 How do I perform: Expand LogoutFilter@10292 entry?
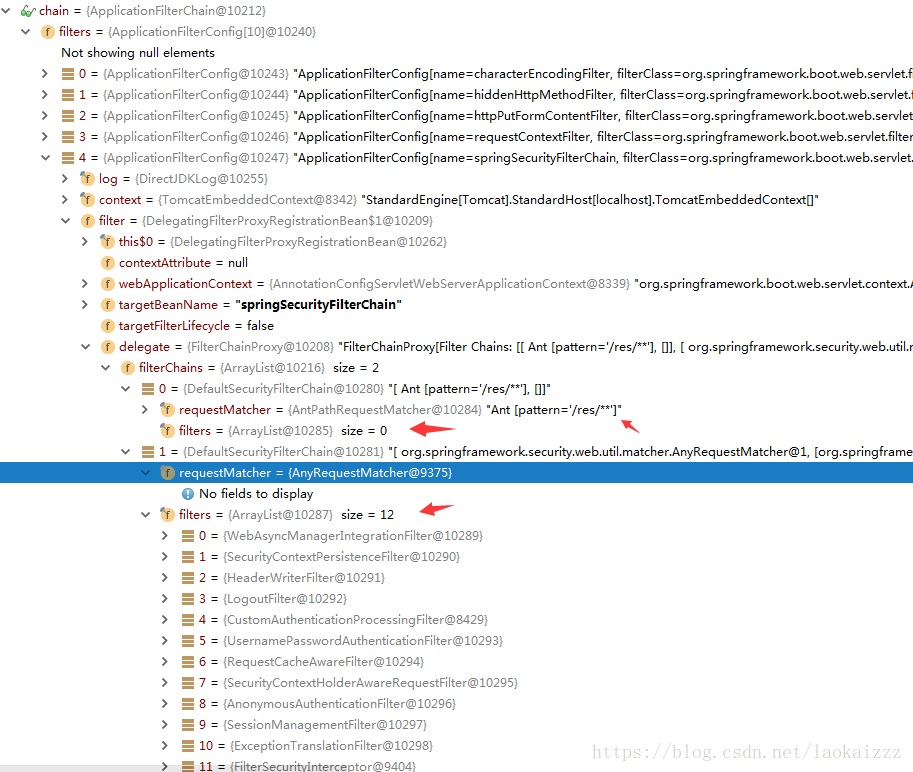coord(165,598)
